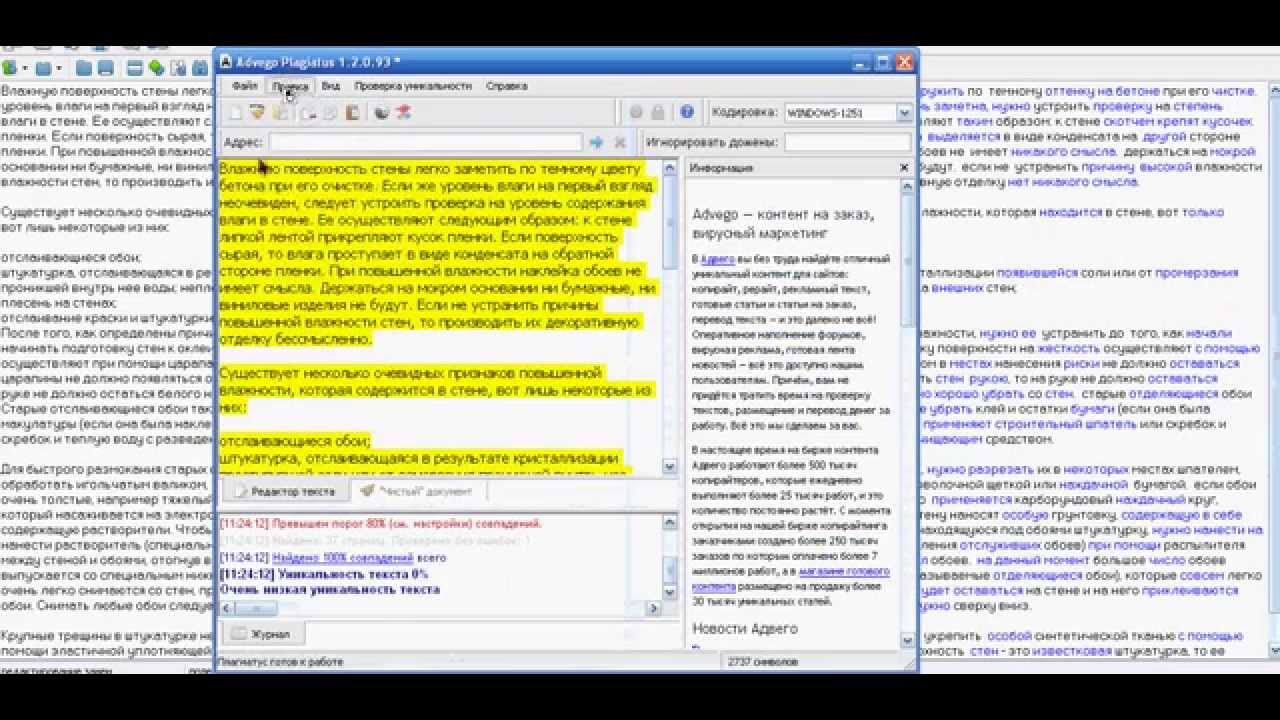1280x720 pixels.
Task: Open the Вид menu
Action: tap(330, 86)
